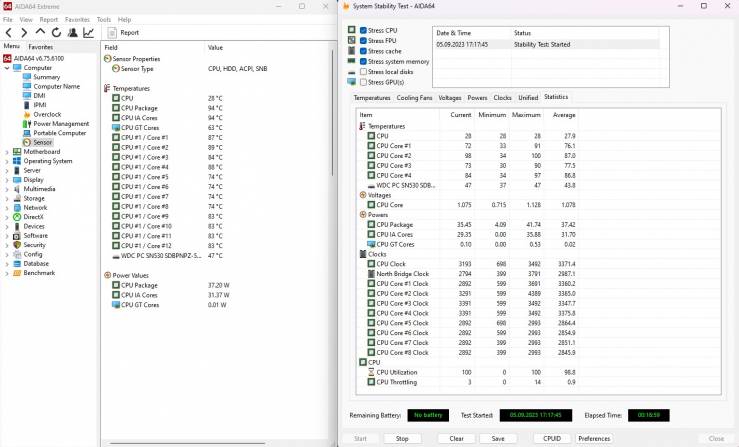
Task: Click the Motherboard icon in tree
Action: point(17,151)
